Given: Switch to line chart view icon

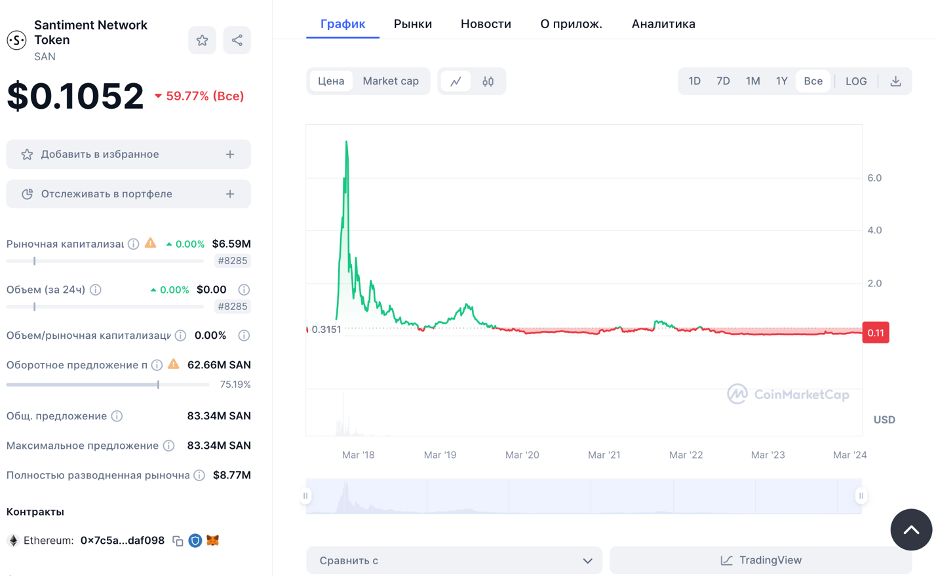Looking at the screenshot, I should (456, 81).
